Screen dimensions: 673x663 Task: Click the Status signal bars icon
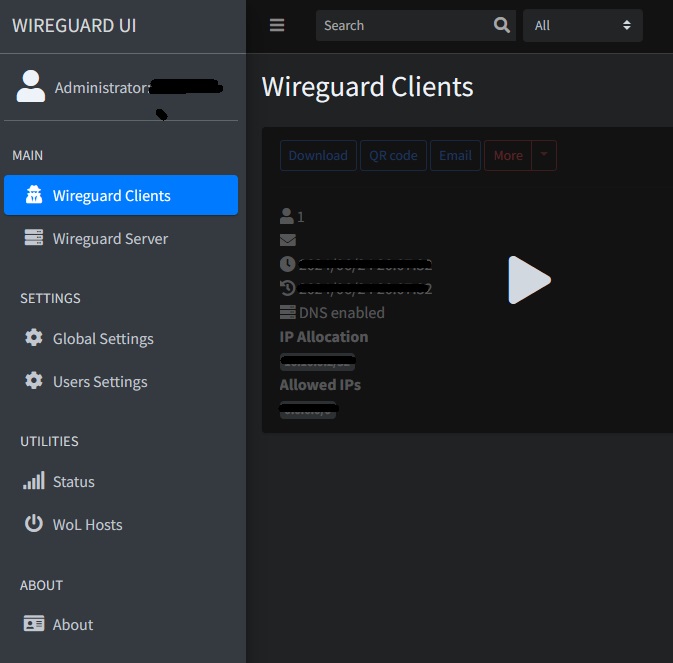click(x=34, y=481)
